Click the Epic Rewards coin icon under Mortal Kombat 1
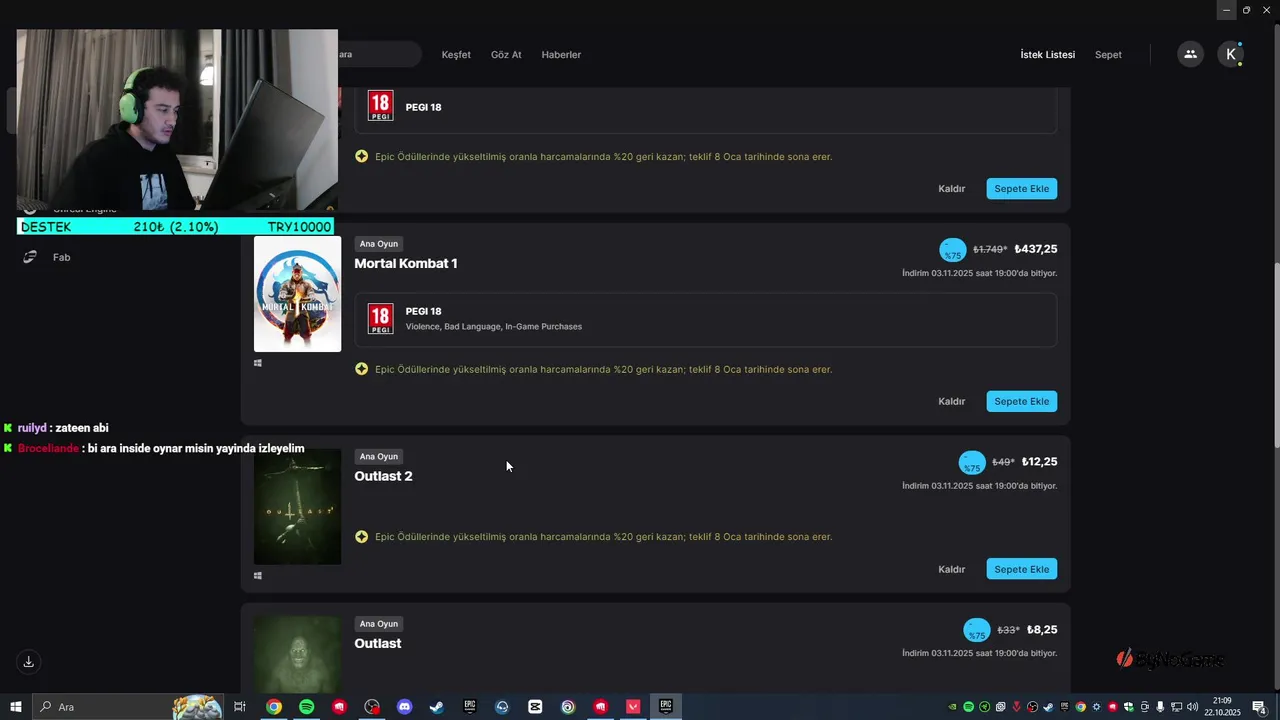 click(x=362, y=369)
